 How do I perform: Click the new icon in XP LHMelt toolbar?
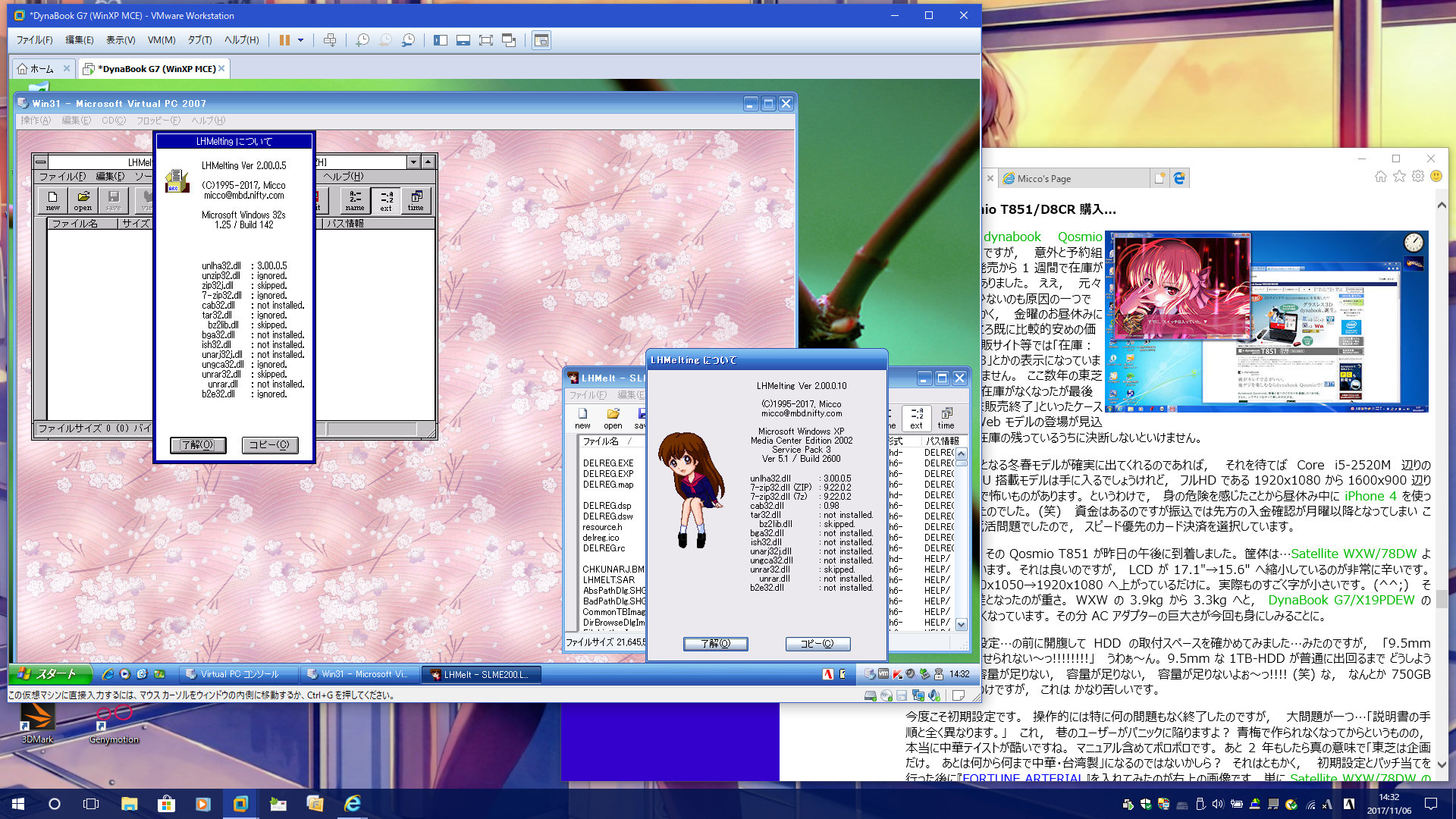click(x=582, y=419)
